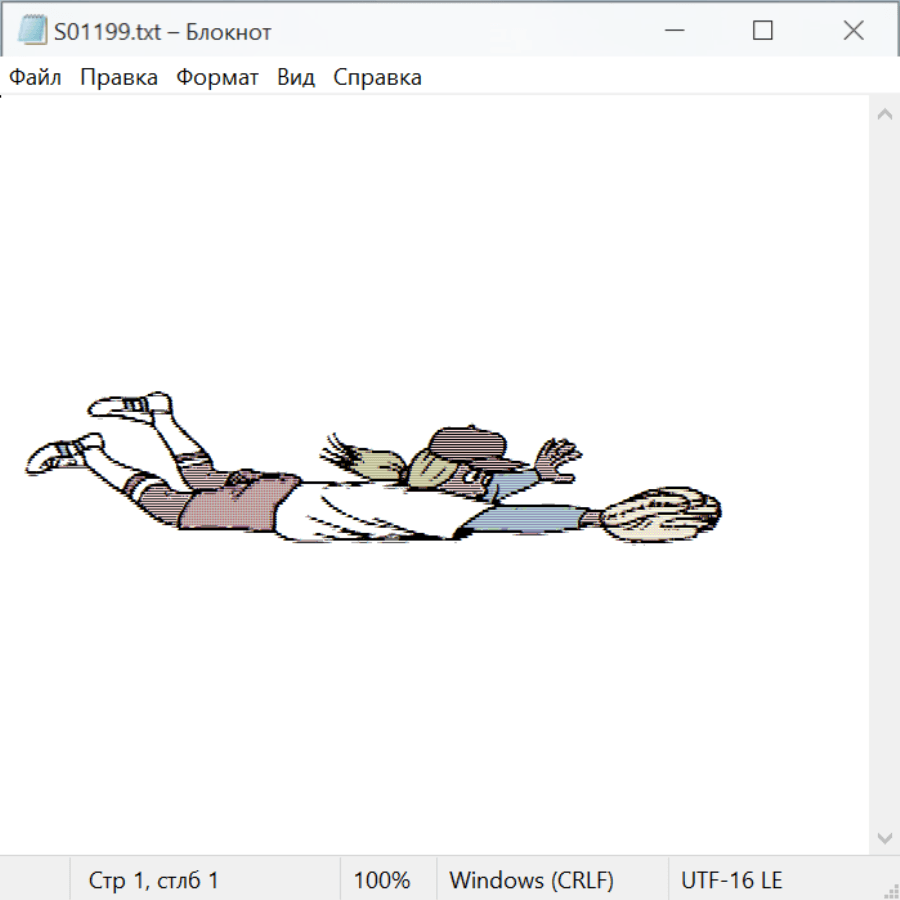Screen dimensions: 900x900
Task: Click the scroll up arrow
Action: click(884, 115)
